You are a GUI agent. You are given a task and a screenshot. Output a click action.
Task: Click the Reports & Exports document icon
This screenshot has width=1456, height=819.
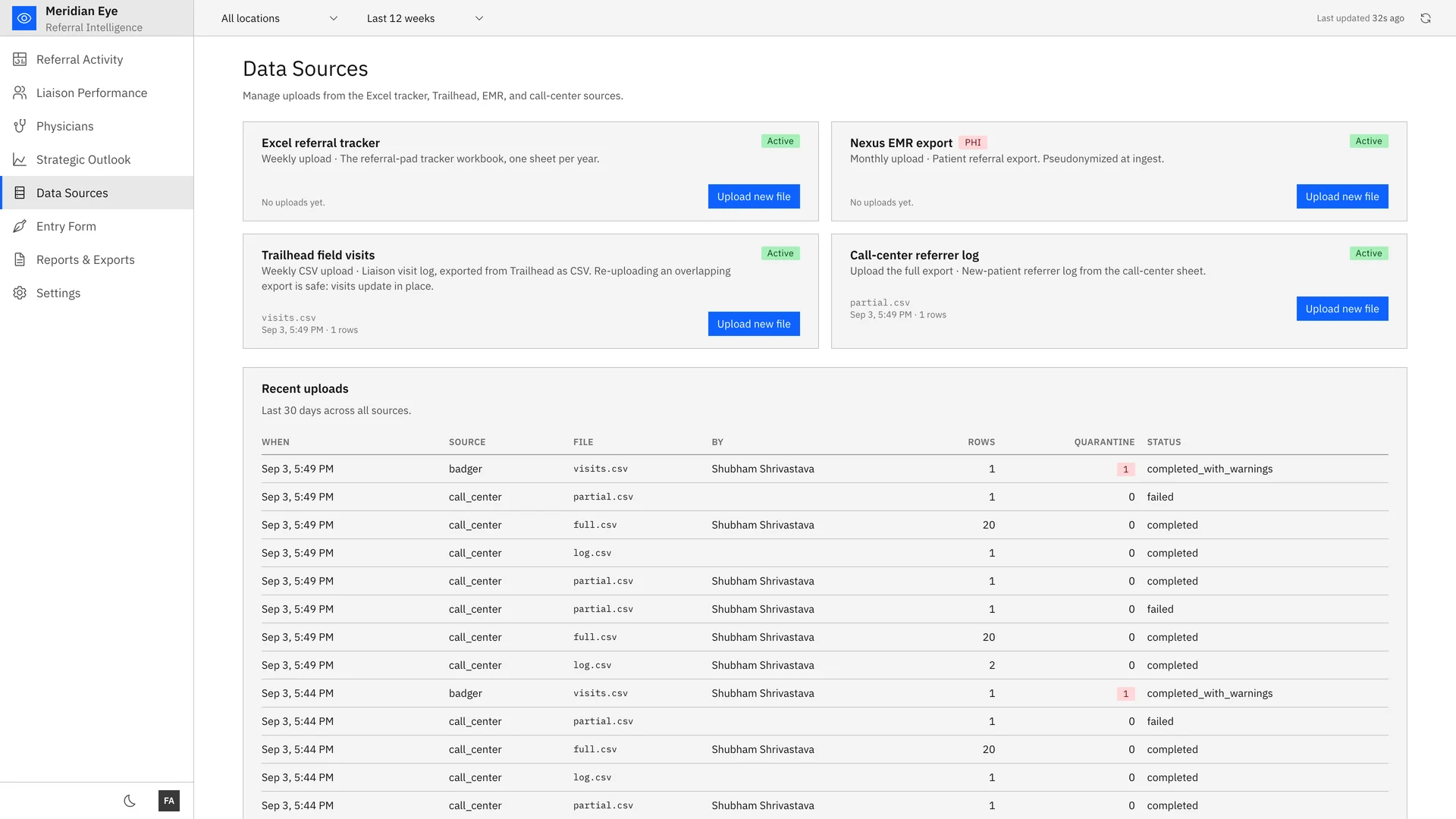click(20, 259)
